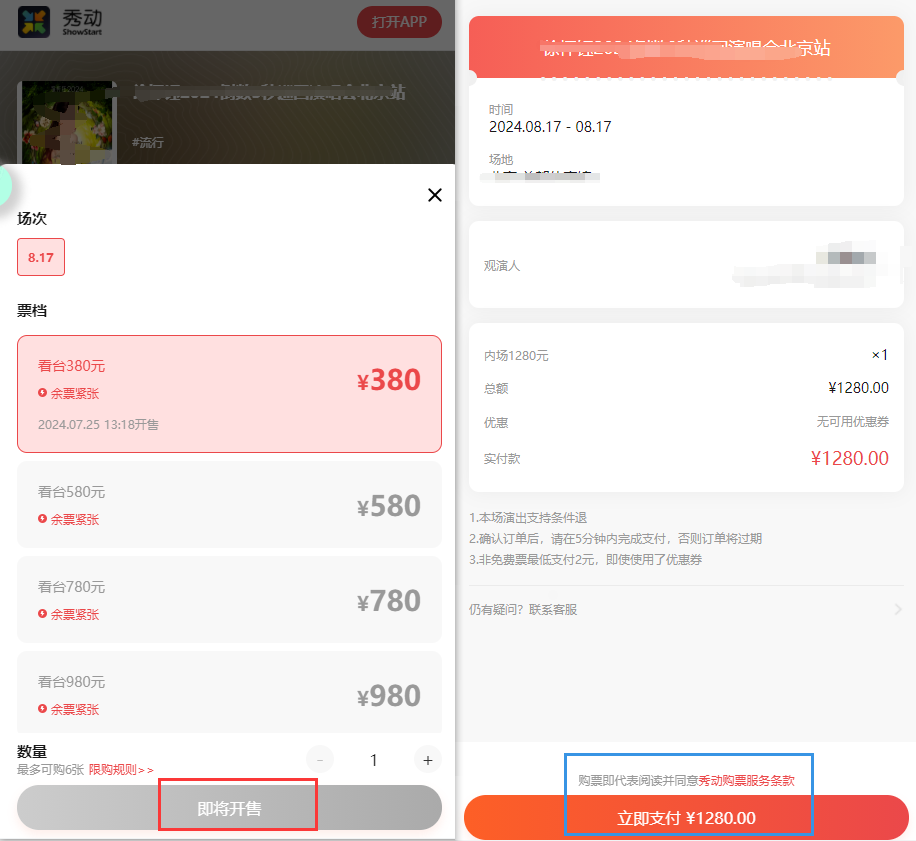The image size is (916, 841).
Task: Click the ShowStart logo icon
Action: (x=34, y=22)
